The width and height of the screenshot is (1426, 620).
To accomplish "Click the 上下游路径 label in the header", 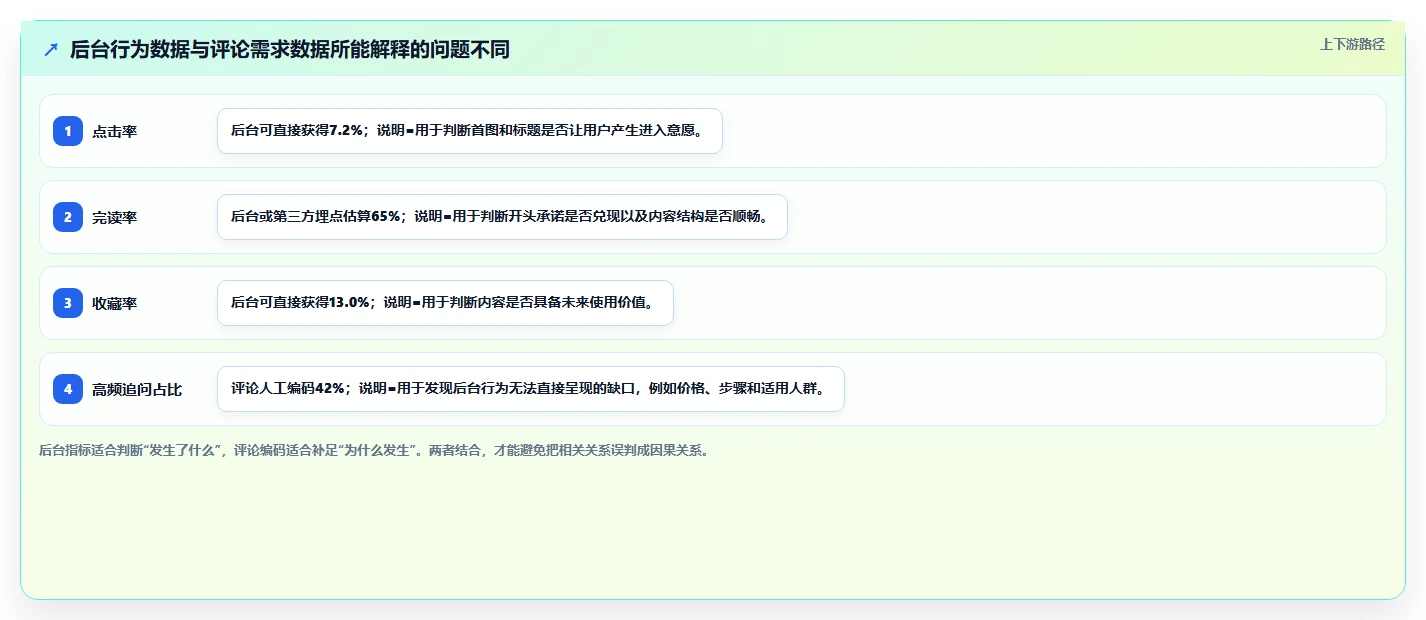I will [1352, 44].
